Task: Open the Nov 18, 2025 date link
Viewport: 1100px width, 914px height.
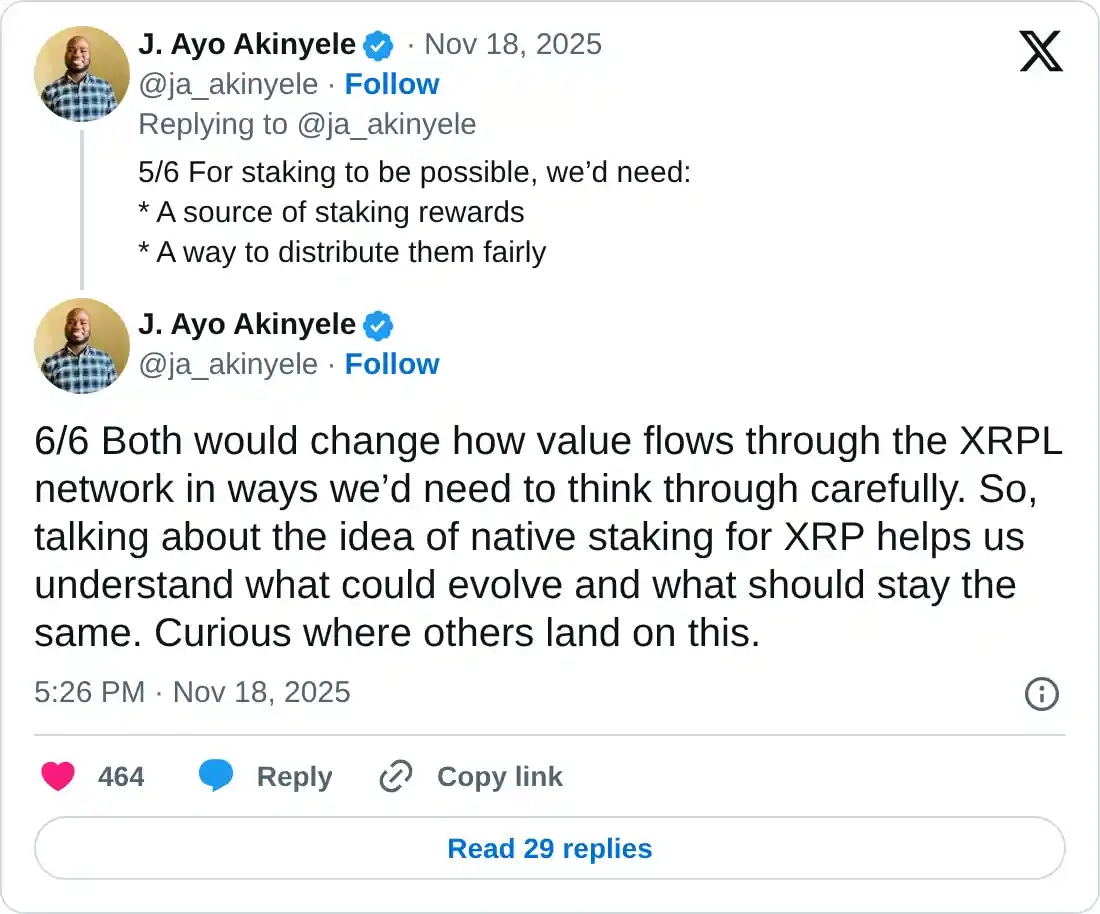Action: tap(512, 44)
